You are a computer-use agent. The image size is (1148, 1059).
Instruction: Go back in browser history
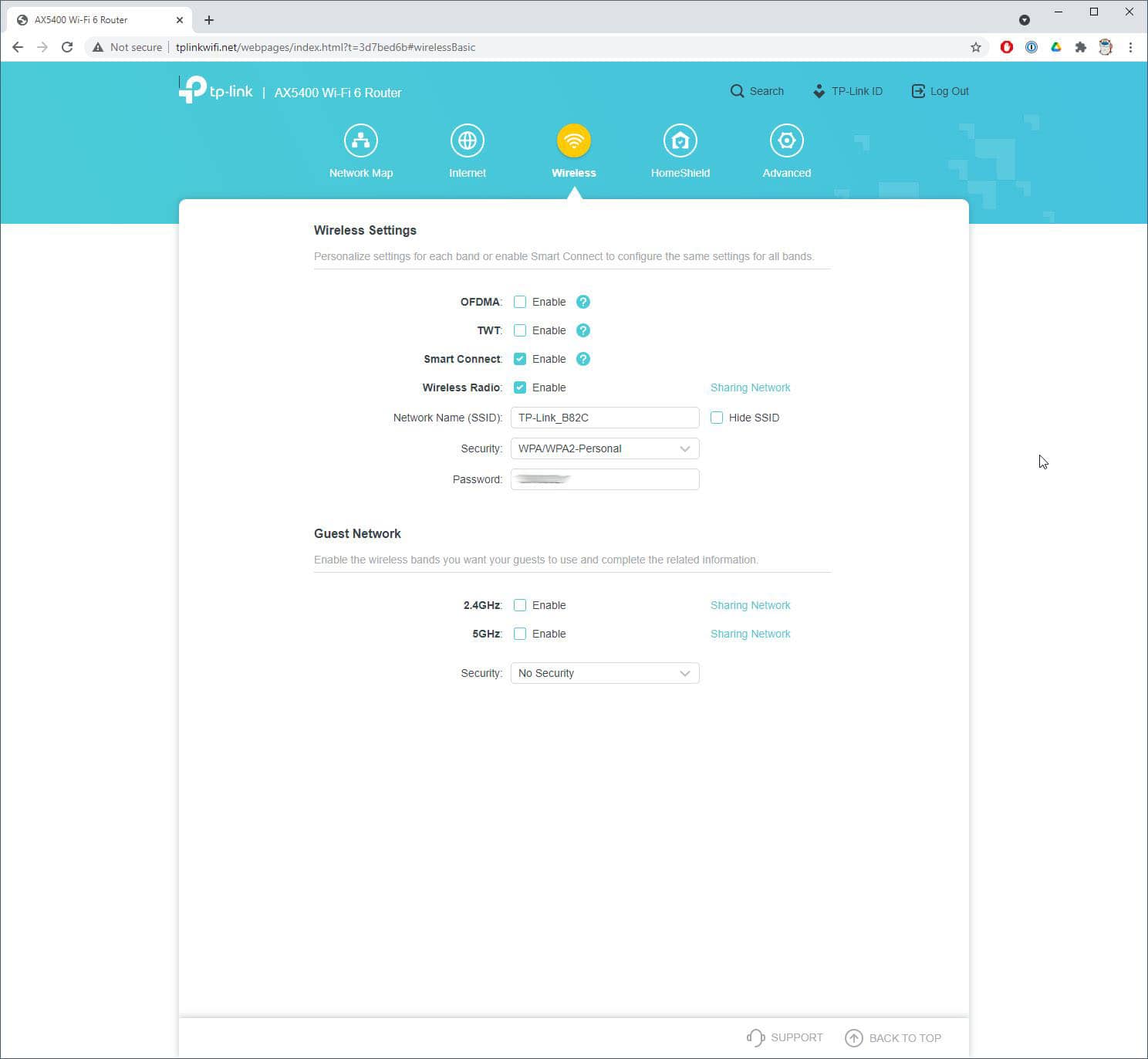[x=18, y=47]
